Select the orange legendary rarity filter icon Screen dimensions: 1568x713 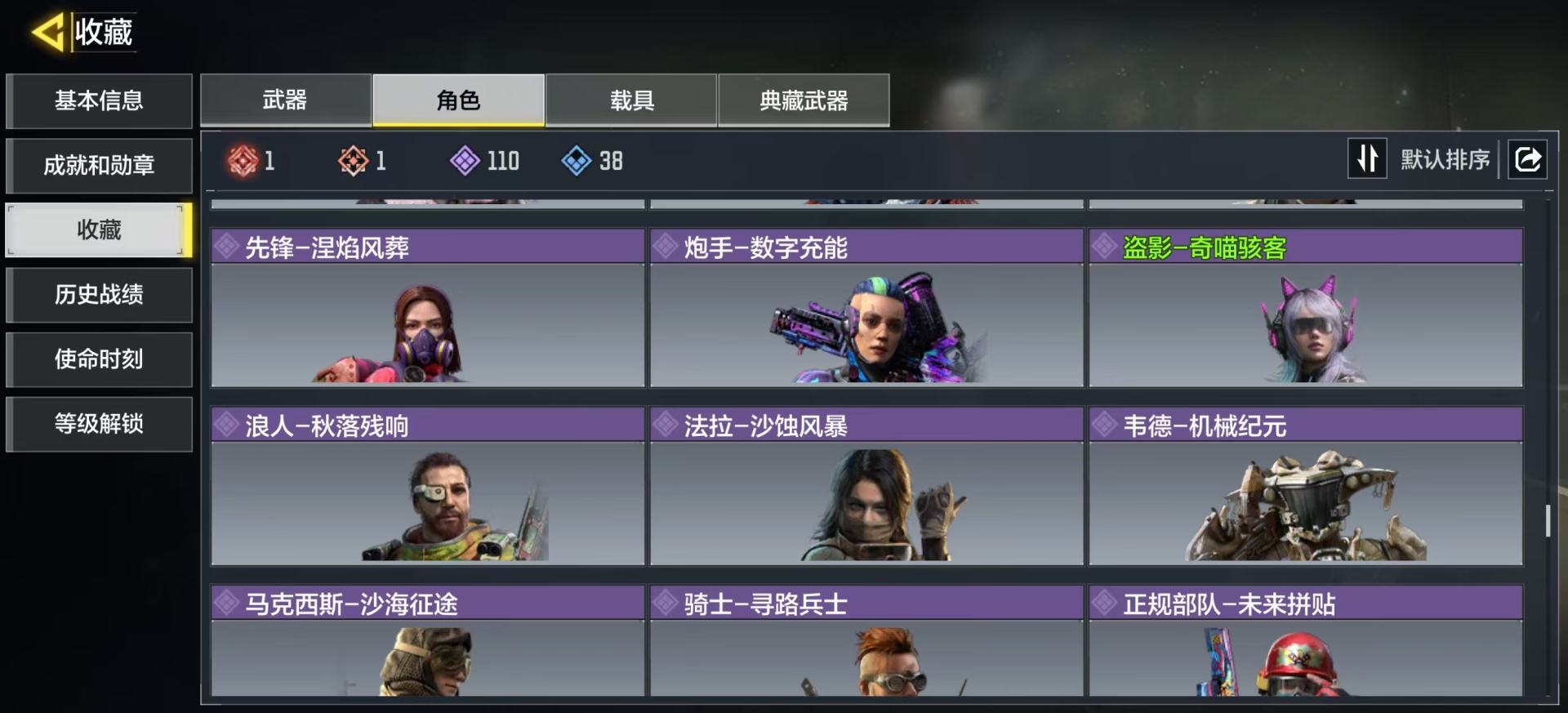354,161
